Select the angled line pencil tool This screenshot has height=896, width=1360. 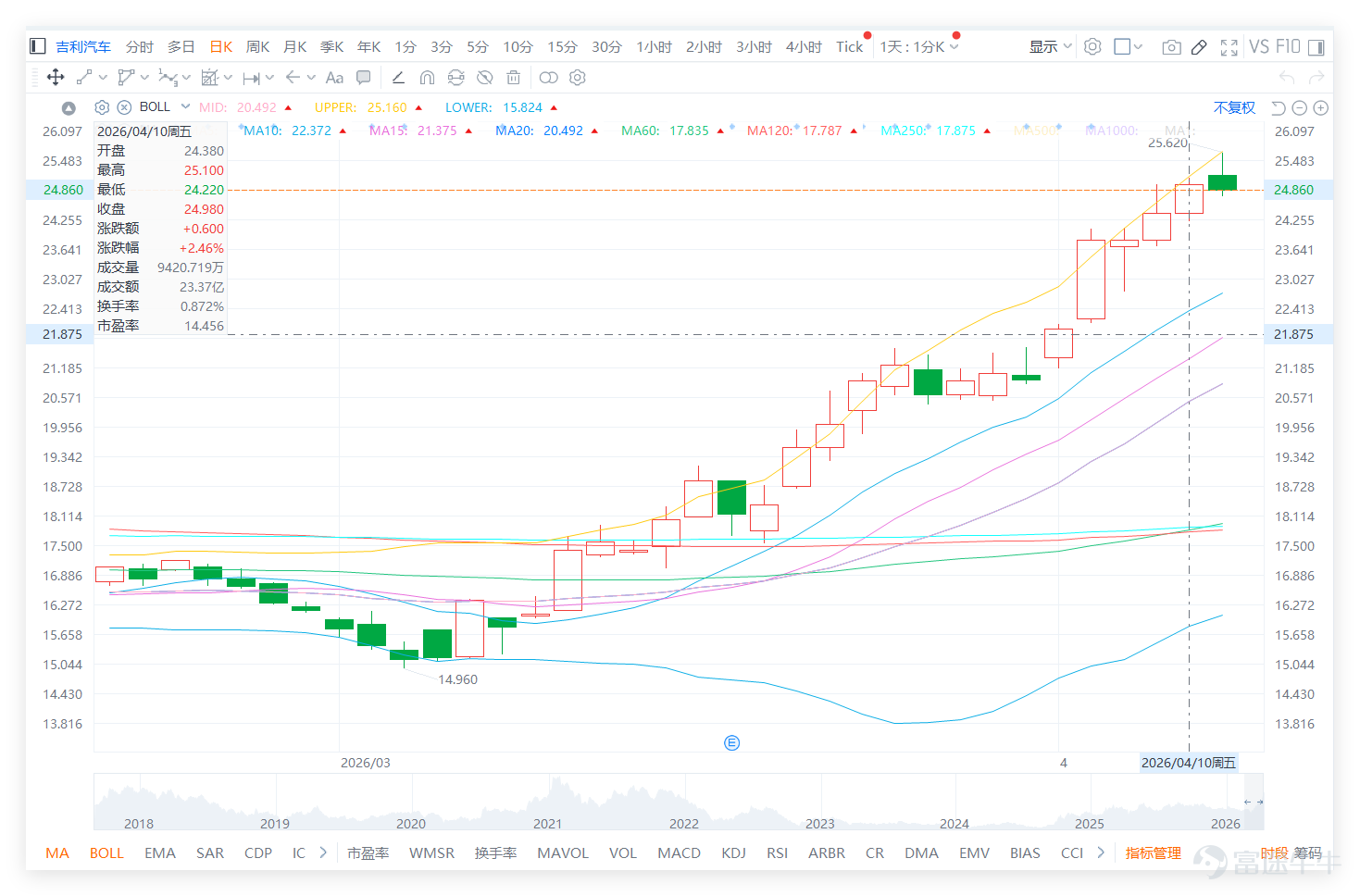click(398, 78)
